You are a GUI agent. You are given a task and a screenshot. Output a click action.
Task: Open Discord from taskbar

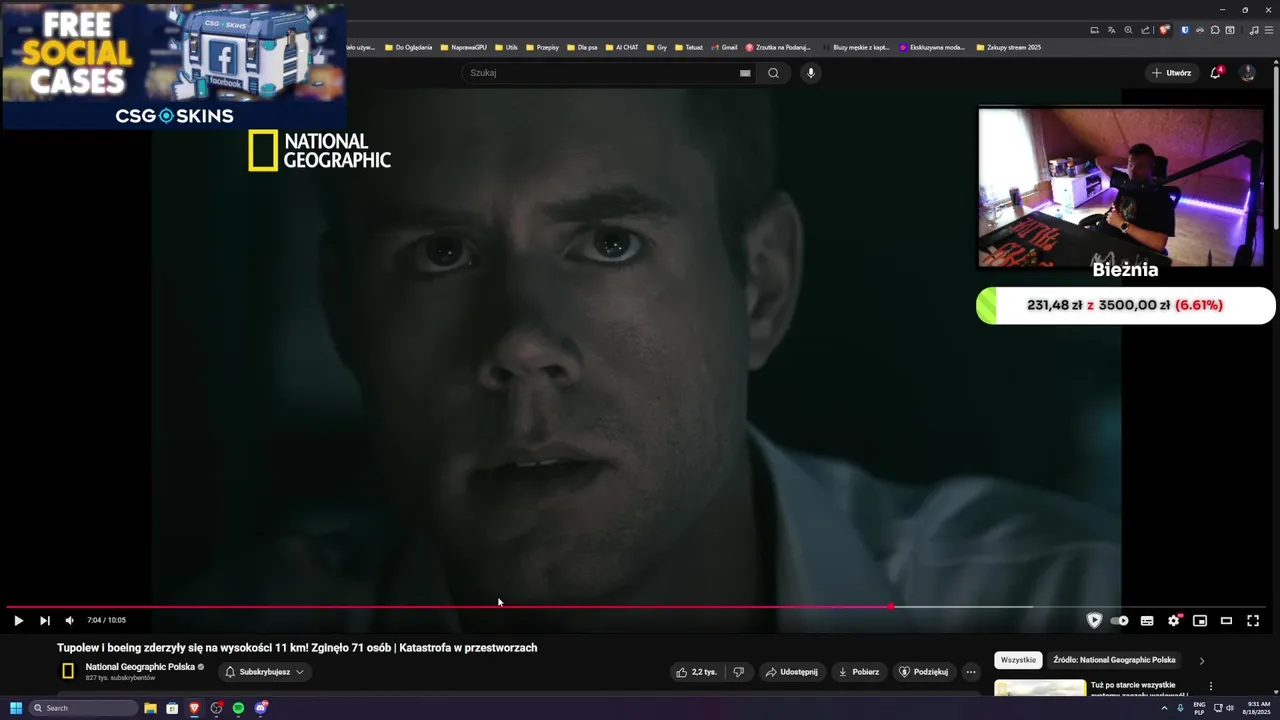[261, 708]
